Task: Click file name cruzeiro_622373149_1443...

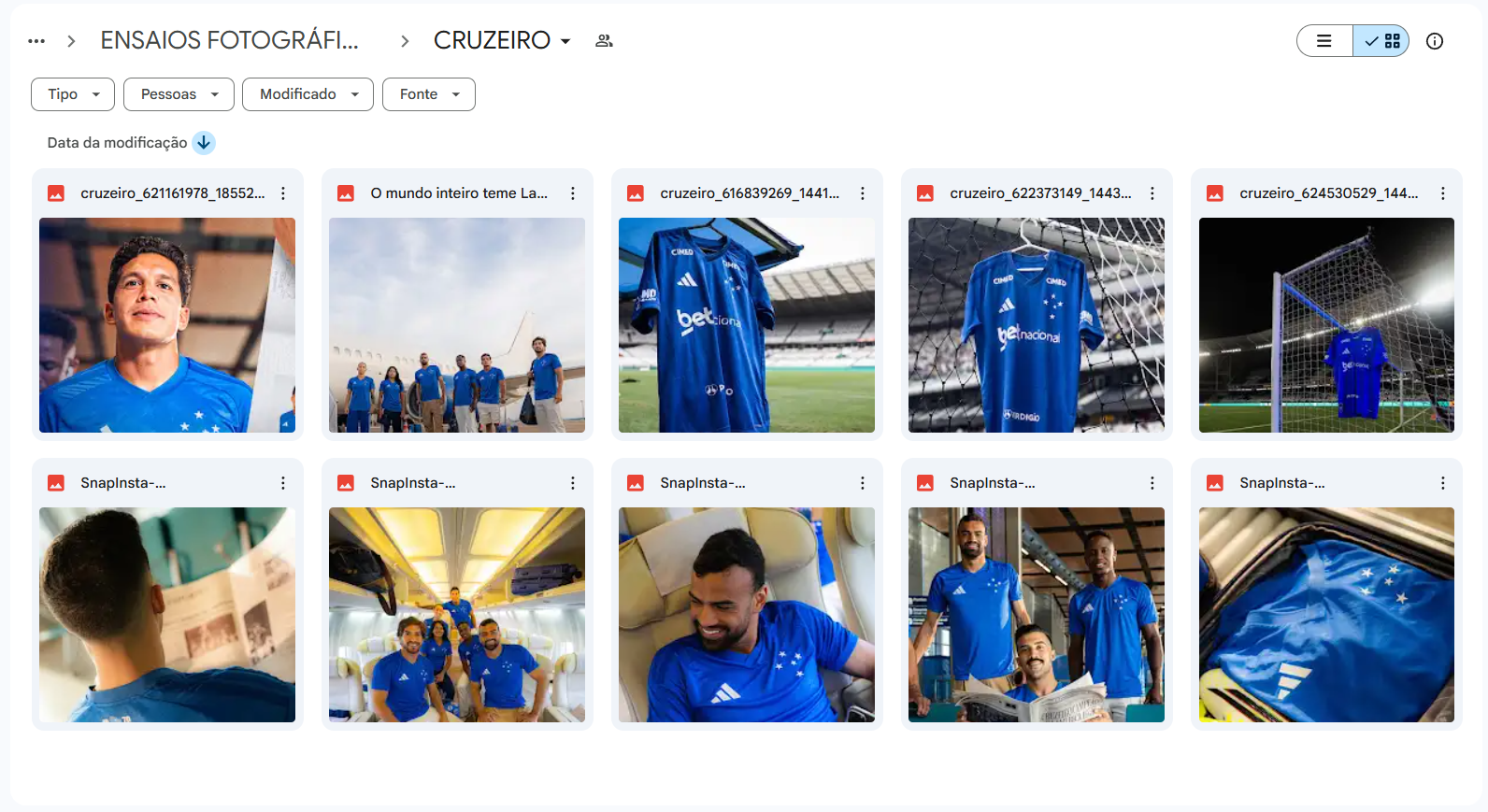Action: [x=1040, y=193]
